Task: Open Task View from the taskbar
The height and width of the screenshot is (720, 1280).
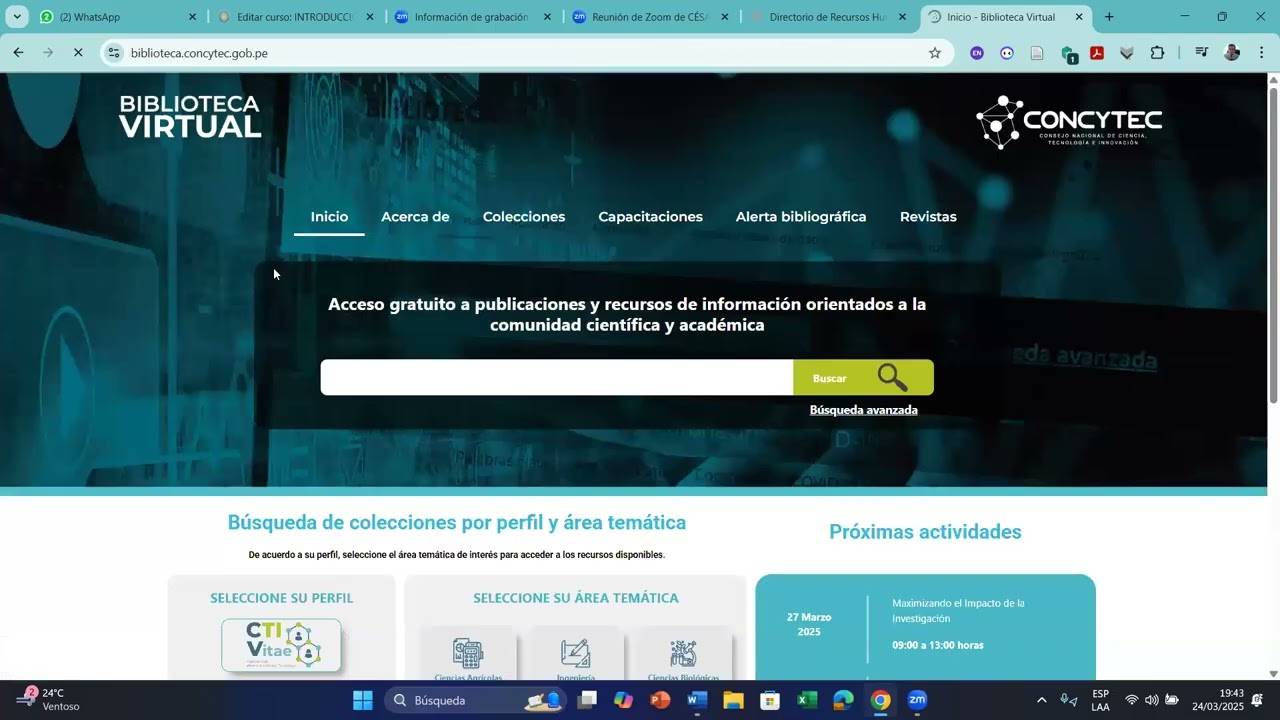Action: click(x=587, y=700)
